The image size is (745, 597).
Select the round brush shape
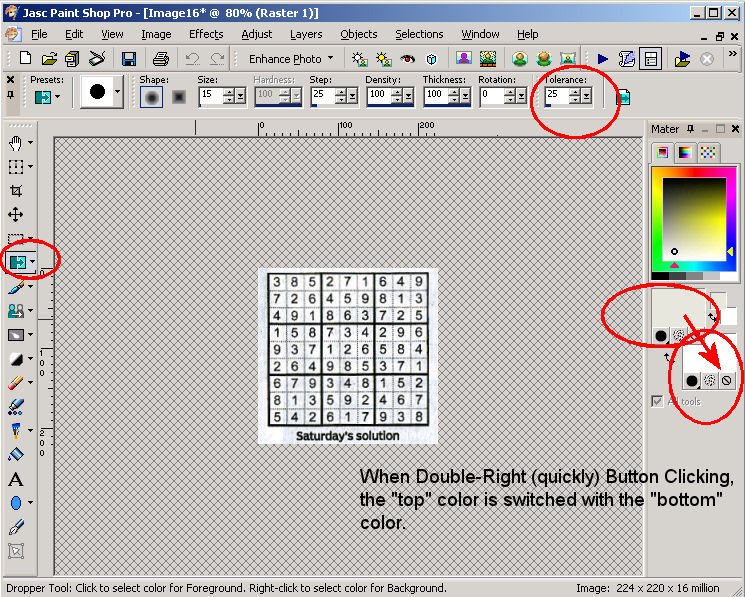coord(151,97)
